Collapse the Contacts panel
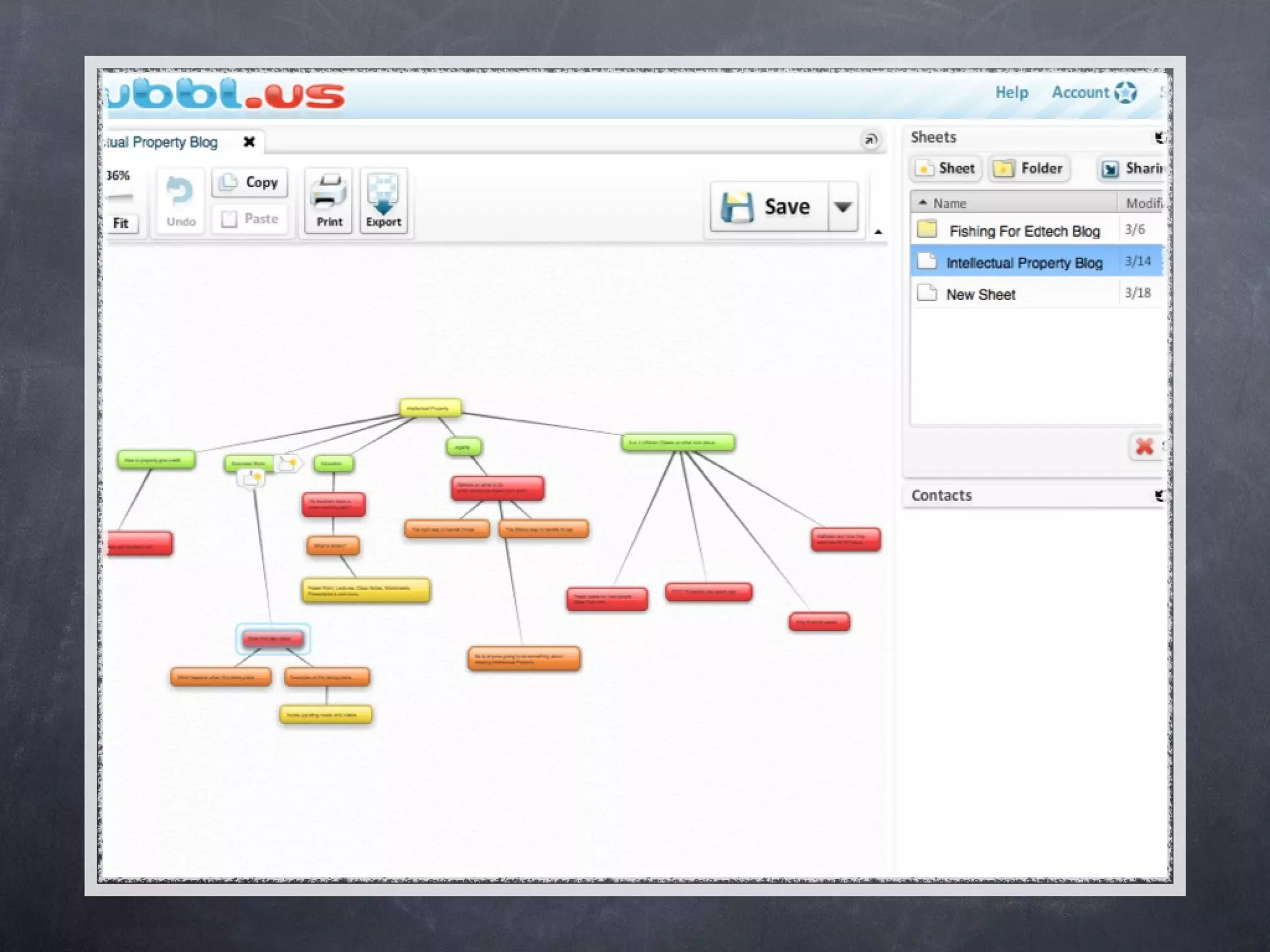The image size is (1270, 952). click(1159, 495)
